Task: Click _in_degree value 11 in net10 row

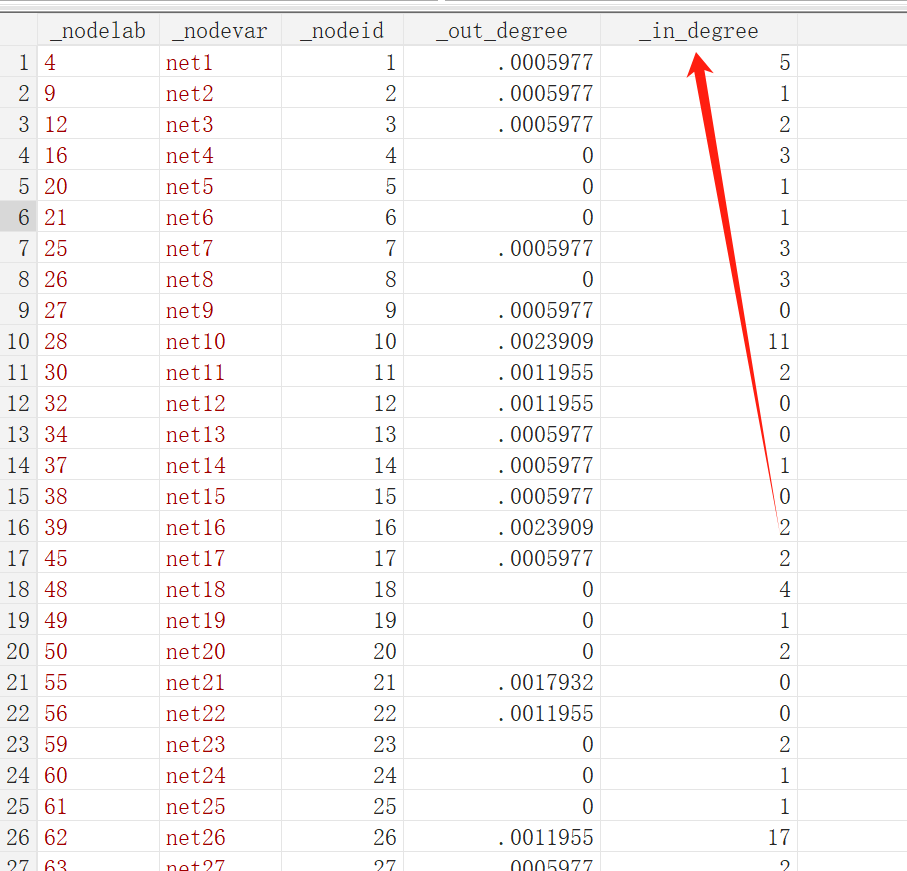Action: [699, 341]
